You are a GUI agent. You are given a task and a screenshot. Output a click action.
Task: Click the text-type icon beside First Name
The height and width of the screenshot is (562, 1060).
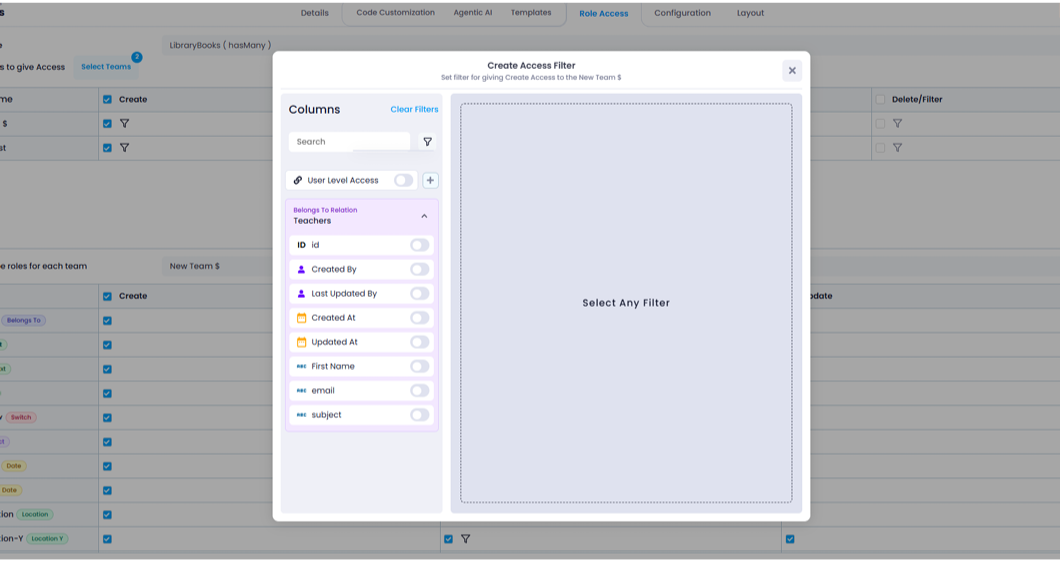click(x=302, y=367)
